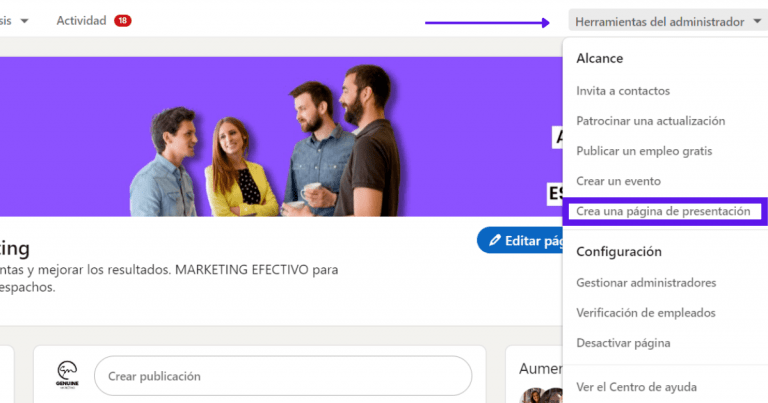This screenshot has width=768, height=403.
Task: Expand the dropdown arrow left of Actividad
Action: 24,21
